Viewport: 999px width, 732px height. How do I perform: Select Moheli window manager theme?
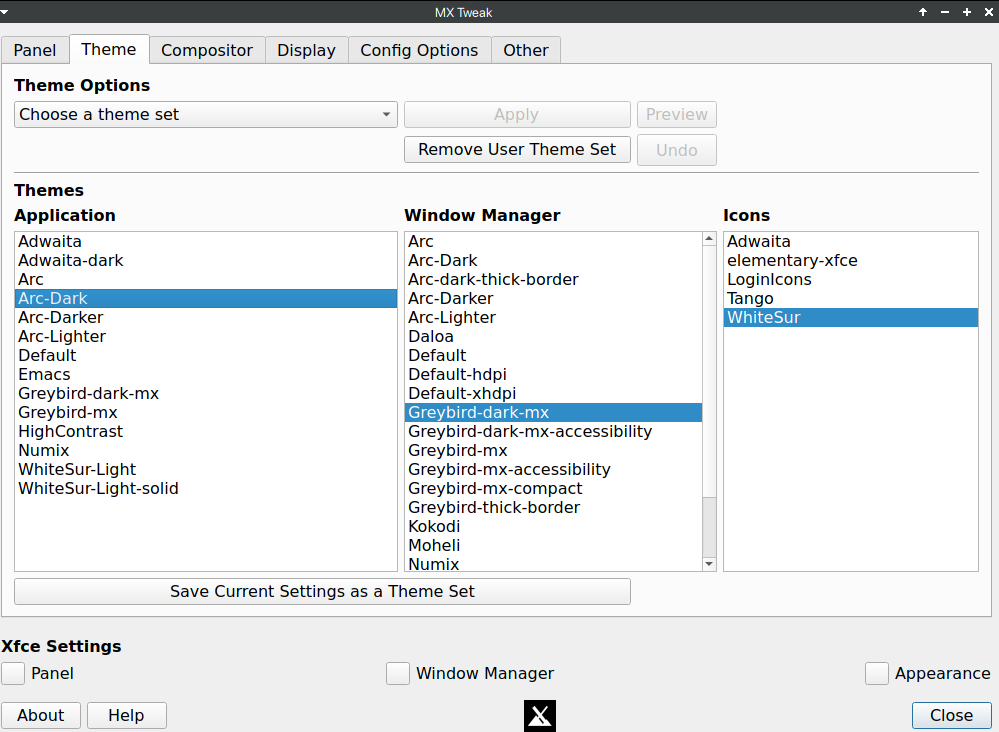[554, 545]
